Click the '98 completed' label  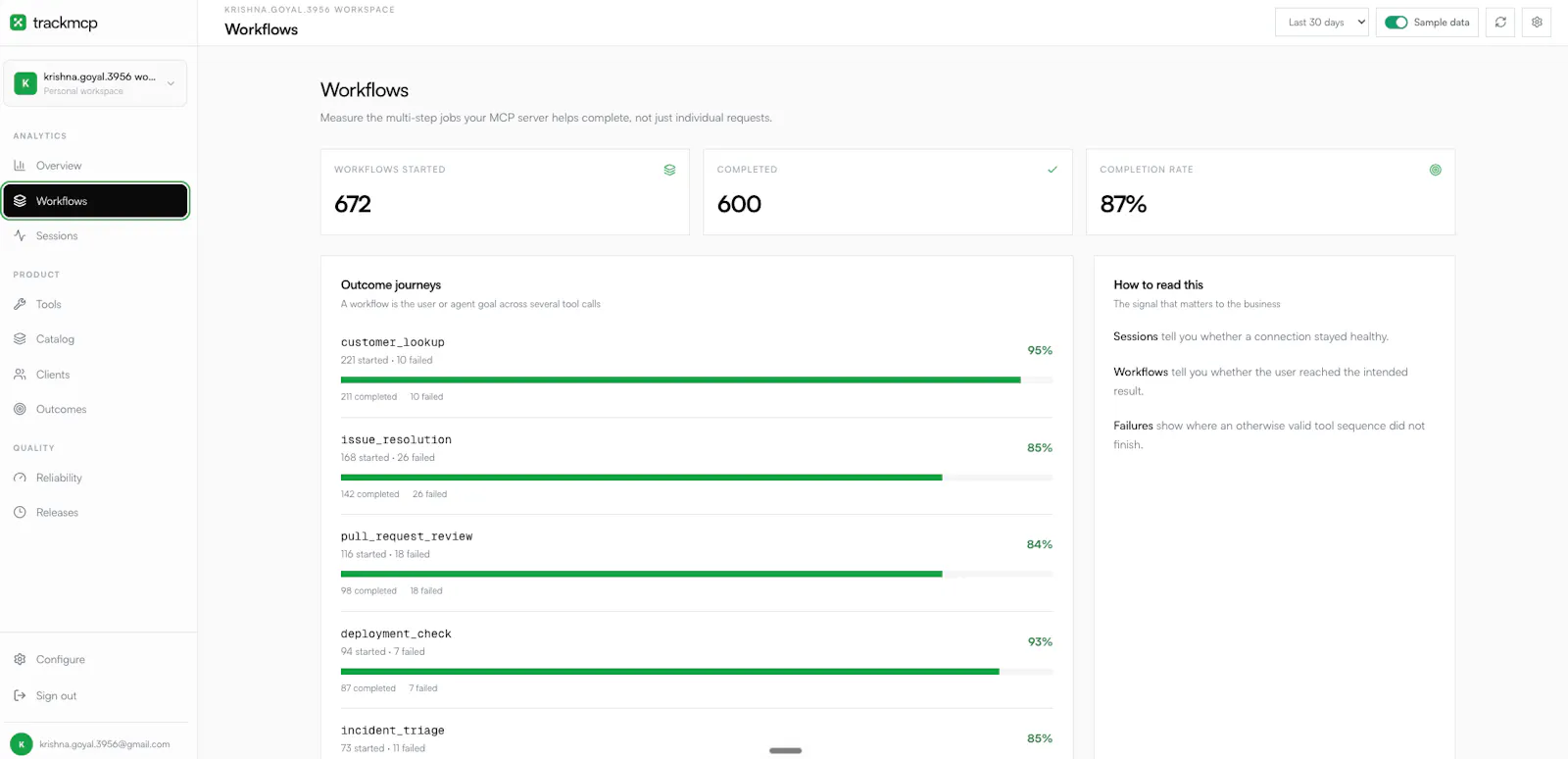click(368, 591)
